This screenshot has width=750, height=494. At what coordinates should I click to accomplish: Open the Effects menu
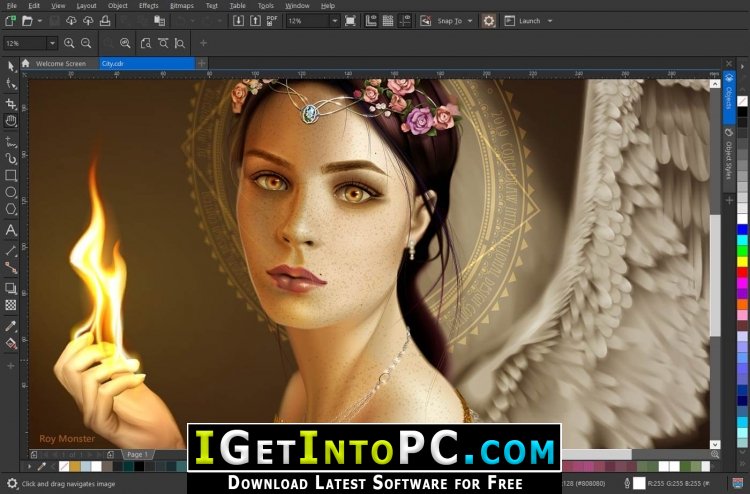(148, 6)
